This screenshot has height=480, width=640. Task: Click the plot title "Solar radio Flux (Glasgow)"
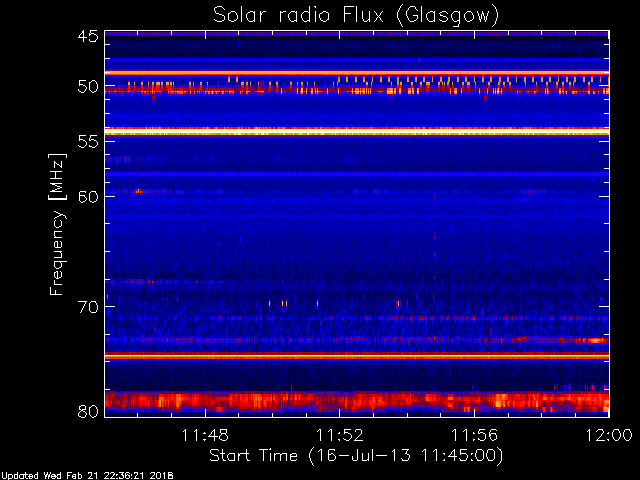[x=356, y=16]
